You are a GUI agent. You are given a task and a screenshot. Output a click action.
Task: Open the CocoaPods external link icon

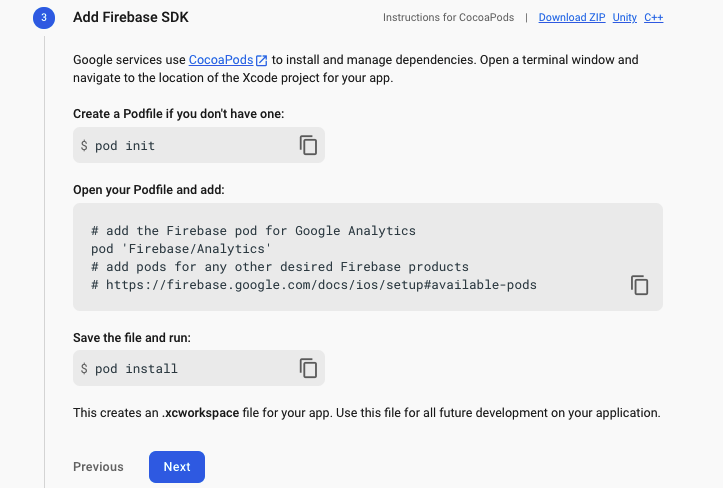261,60
